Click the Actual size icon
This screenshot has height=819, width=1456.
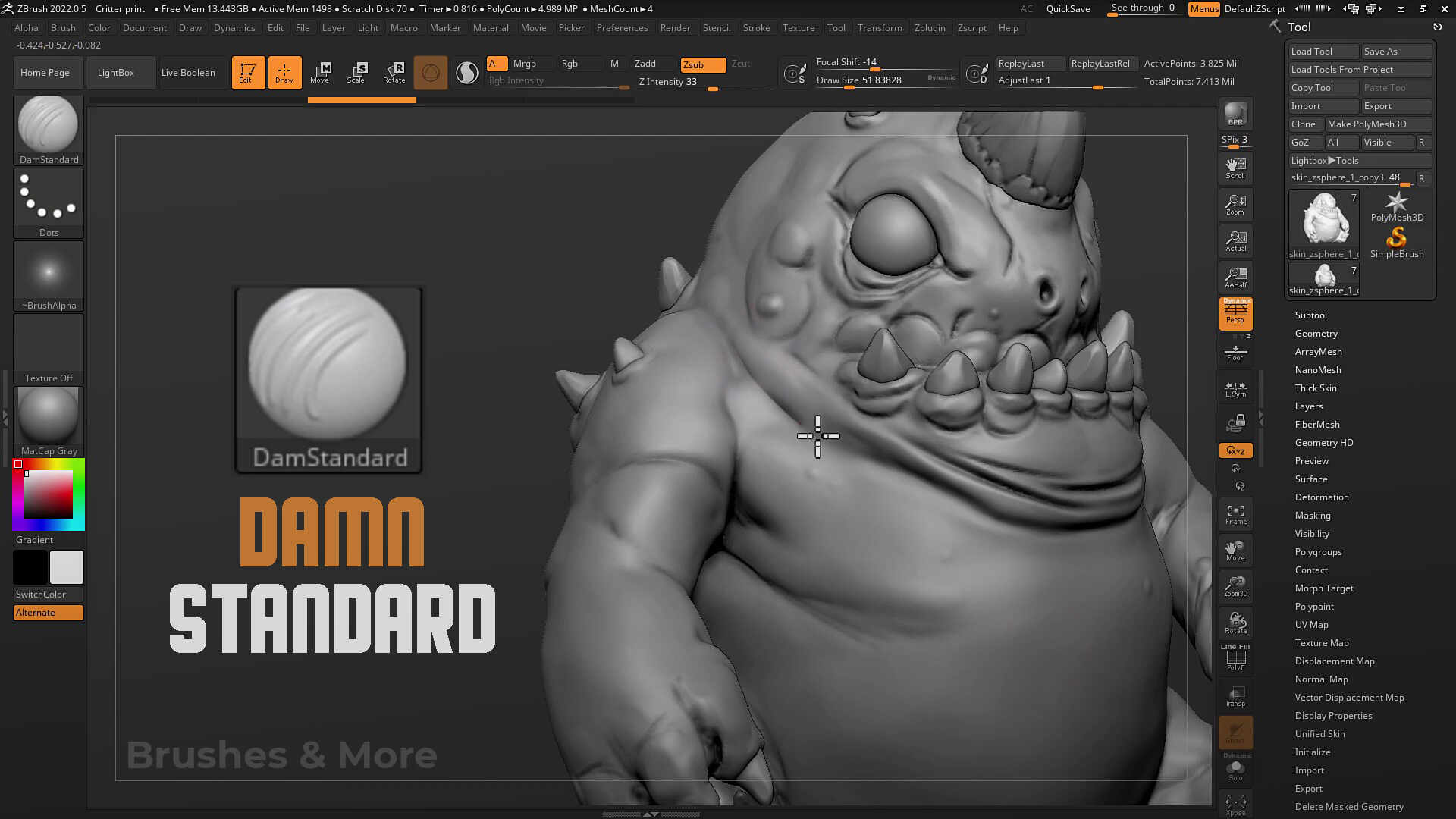click(x=1235, y=241)
